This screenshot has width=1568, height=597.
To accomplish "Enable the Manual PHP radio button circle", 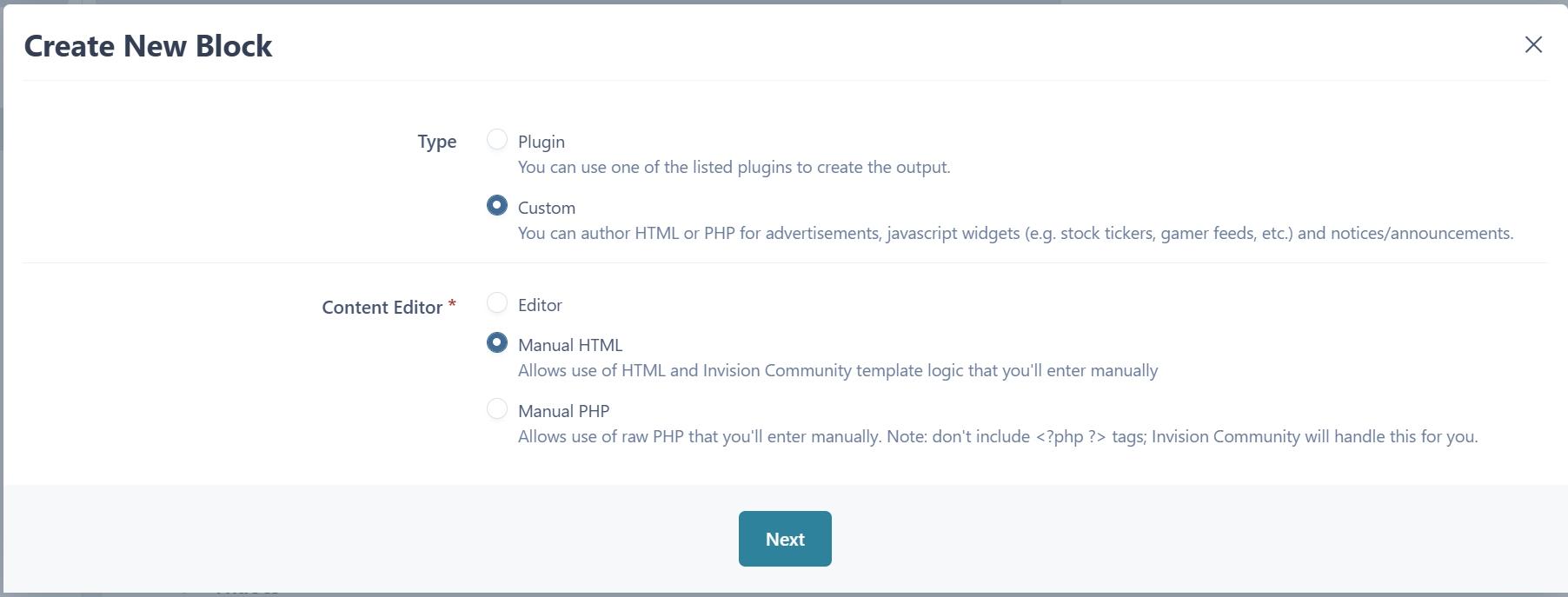I will 497,409.
